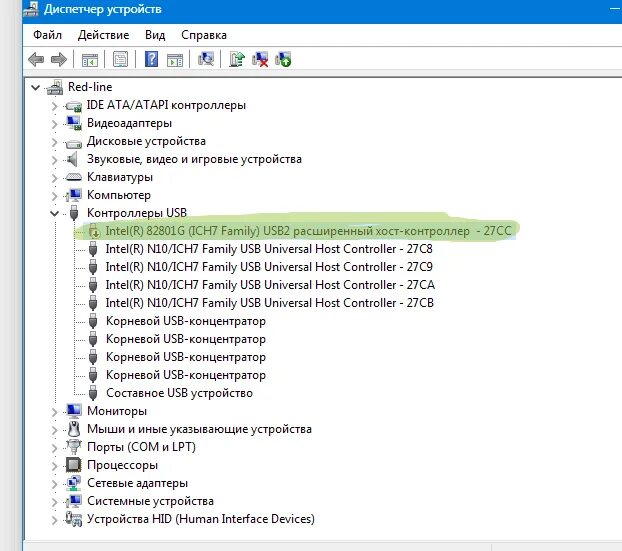The height and width of the screenshot is (551, 622).
Task: Collapse the Red-line root node
Action: coord(36,87)
